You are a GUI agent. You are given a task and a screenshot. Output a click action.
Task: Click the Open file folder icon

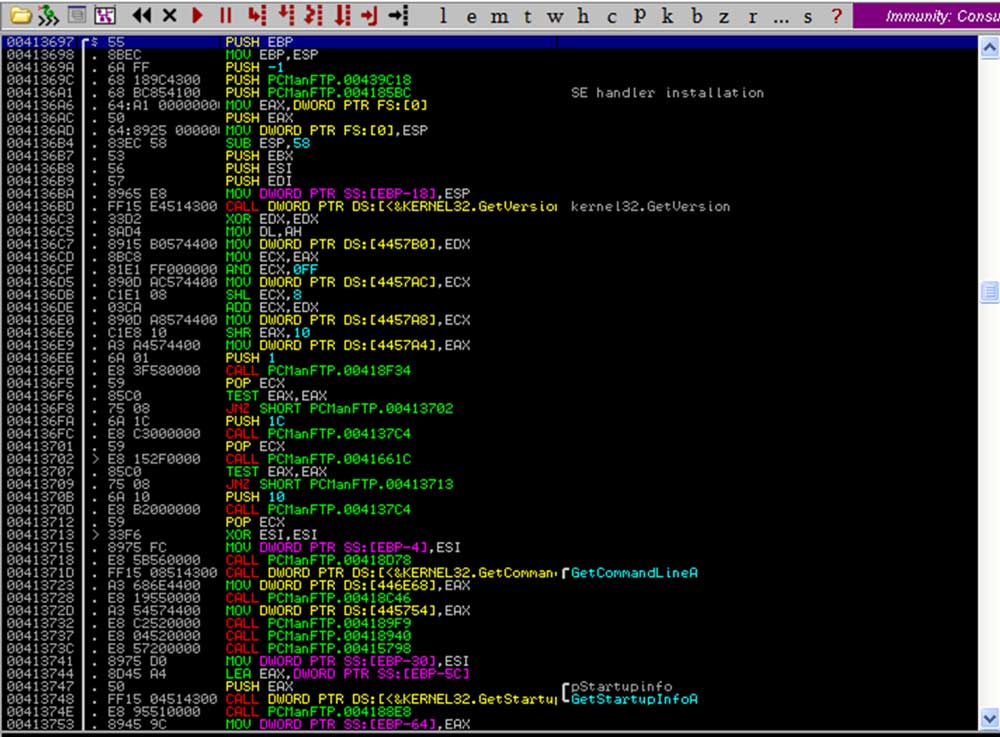(x=20, y=15)
